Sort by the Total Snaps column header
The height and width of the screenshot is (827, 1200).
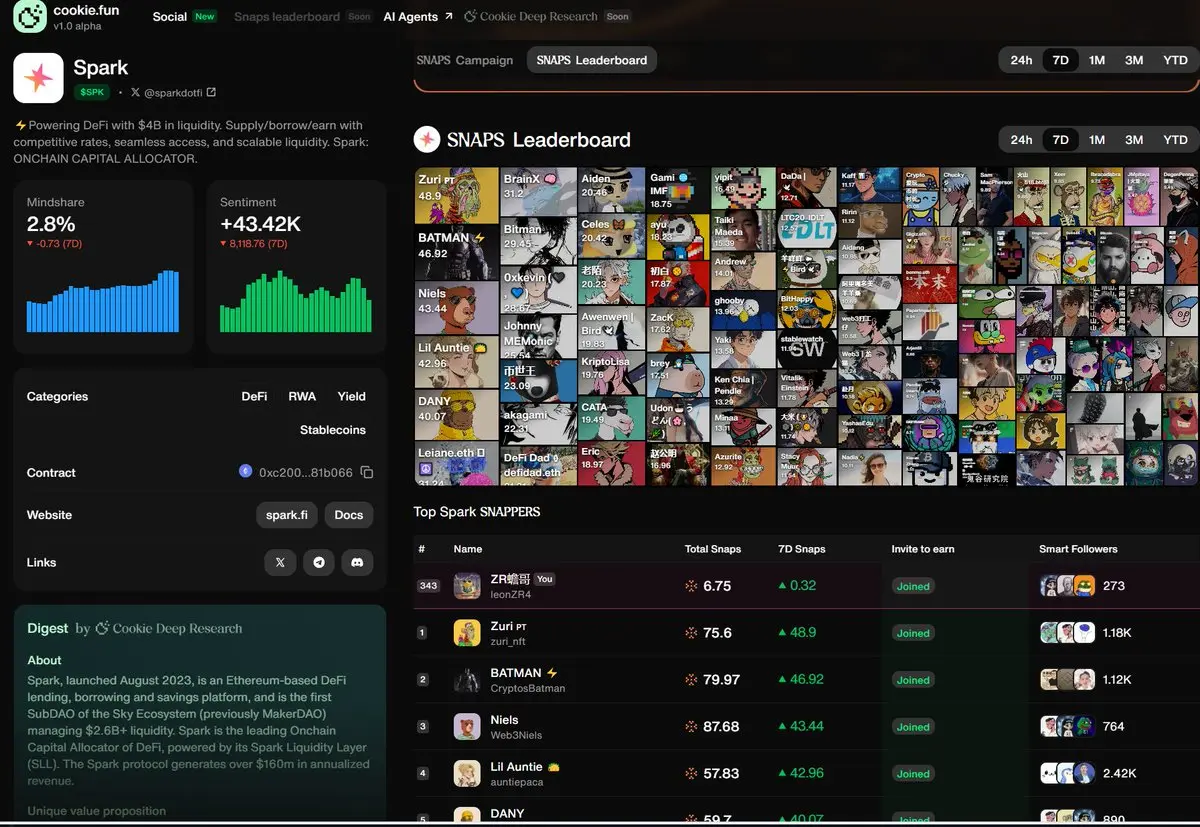click(713, 549)
